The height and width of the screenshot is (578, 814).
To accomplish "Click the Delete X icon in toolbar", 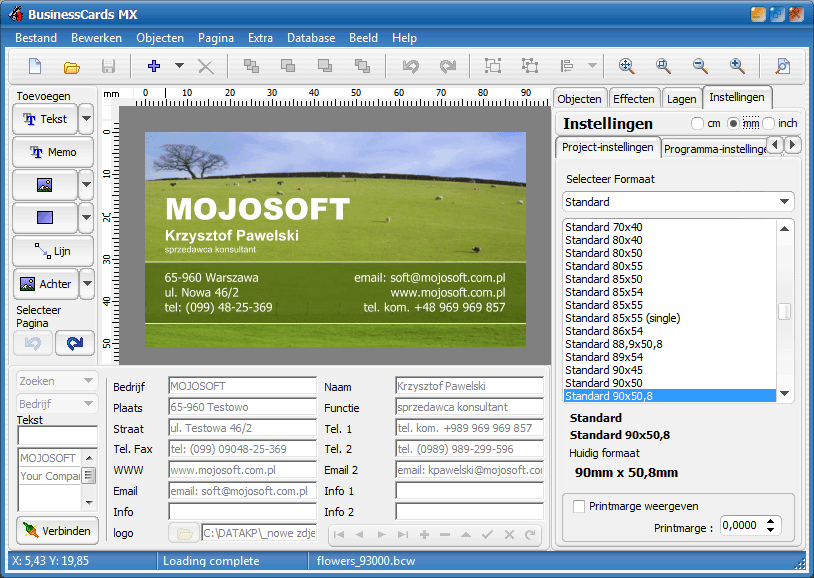I will click(206, 66).
